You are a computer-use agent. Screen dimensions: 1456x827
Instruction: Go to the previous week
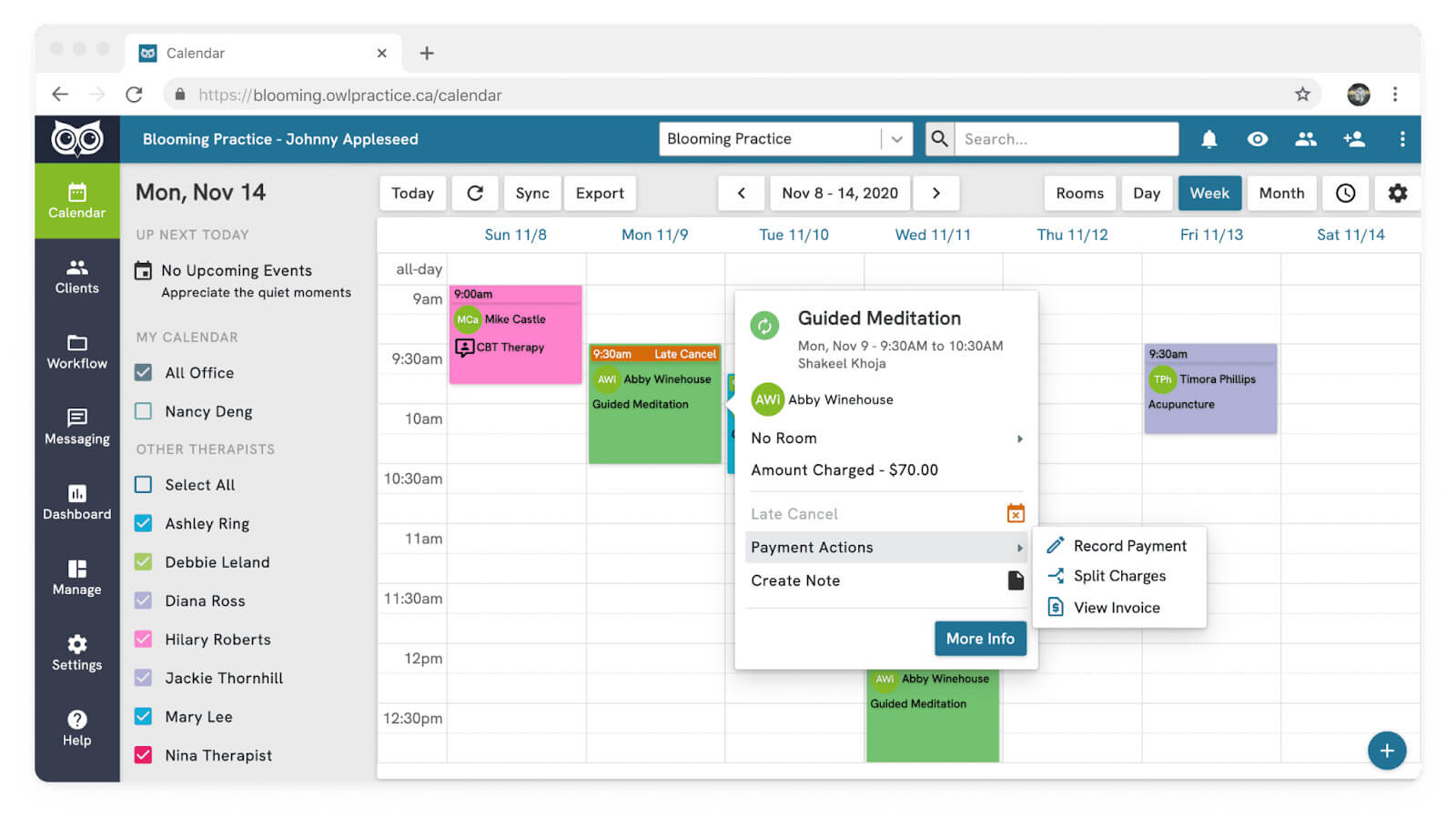tap(741, 193)
